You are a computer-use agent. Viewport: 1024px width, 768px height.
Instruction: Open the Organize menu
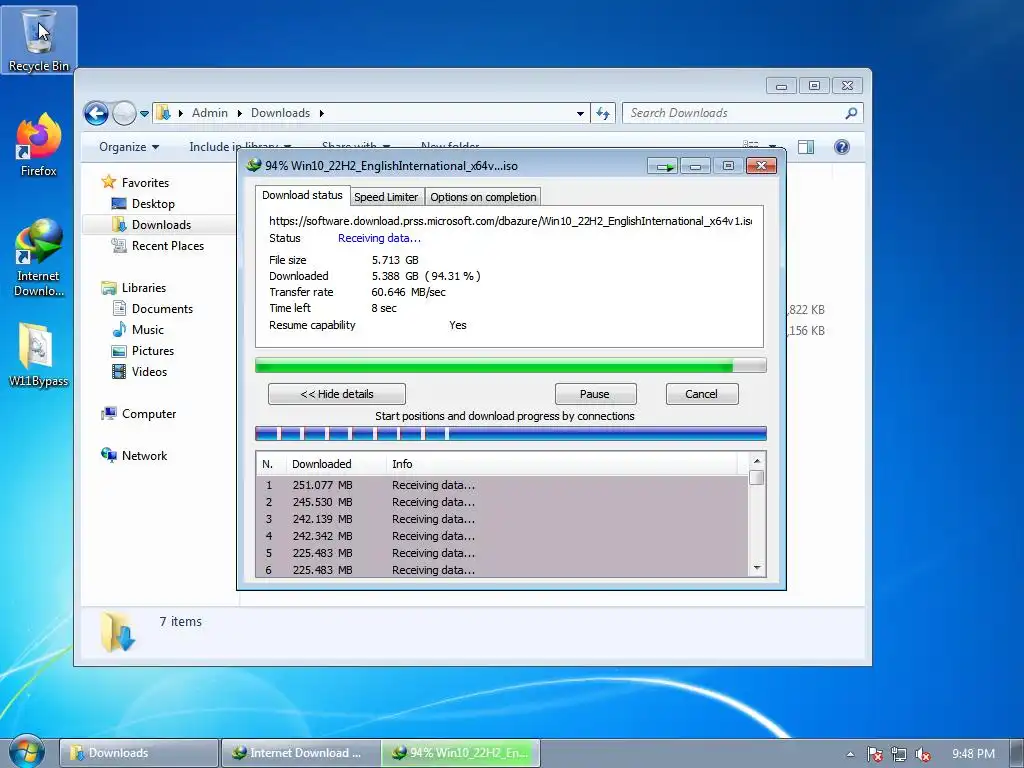pos(129,147)
